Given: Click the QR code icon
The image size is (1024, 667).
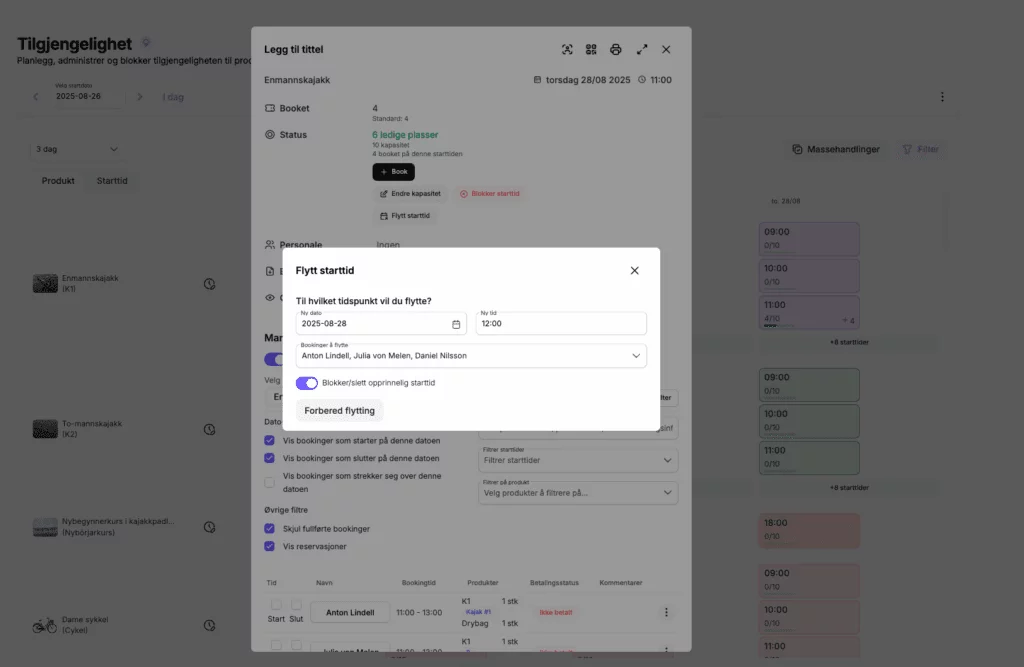Looking at the screenshot, I should point(591,49).
